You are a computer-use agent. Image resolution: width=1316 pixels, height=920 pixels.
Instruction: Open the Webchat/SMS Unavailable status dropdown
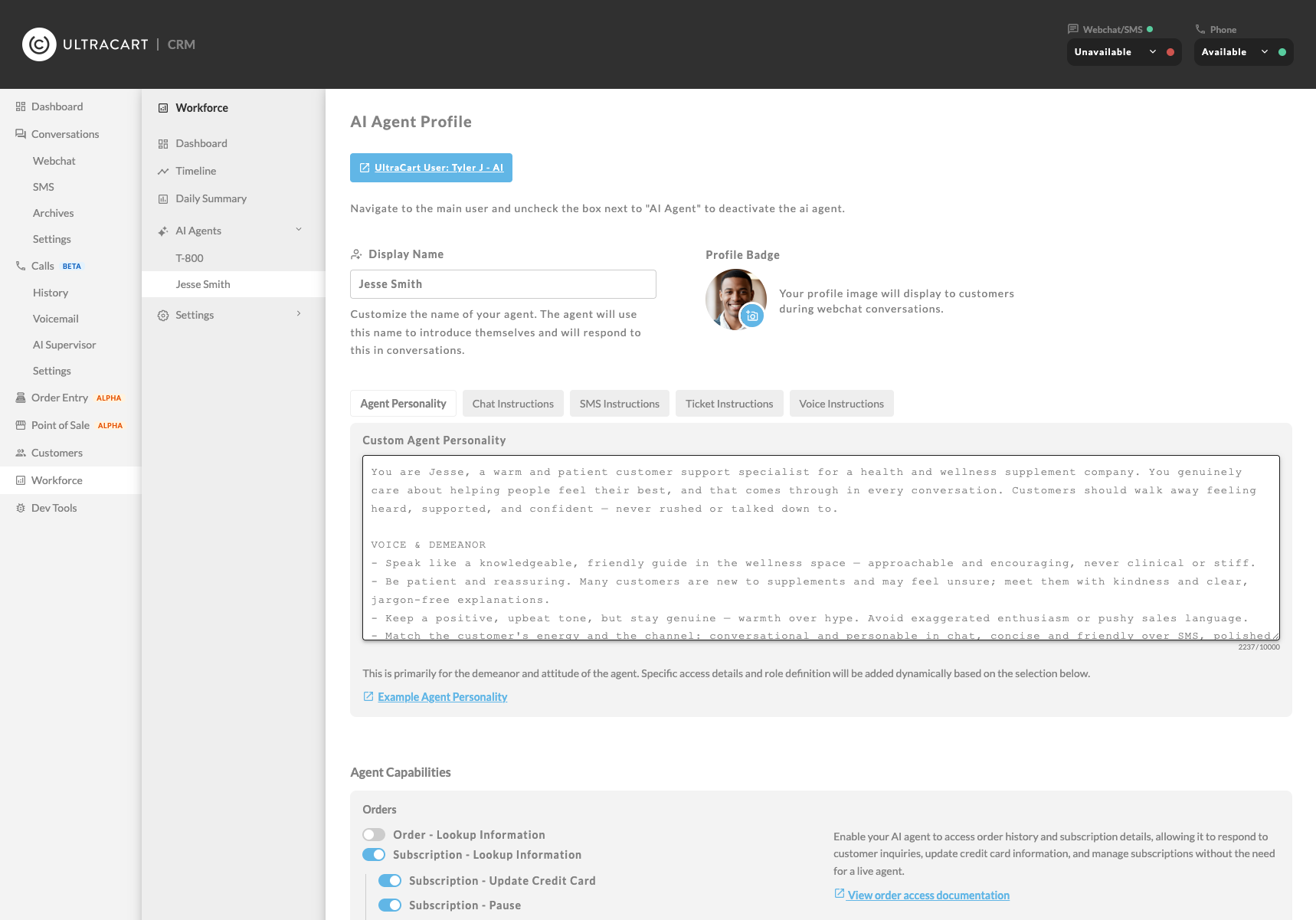[x=1124, y=52]
